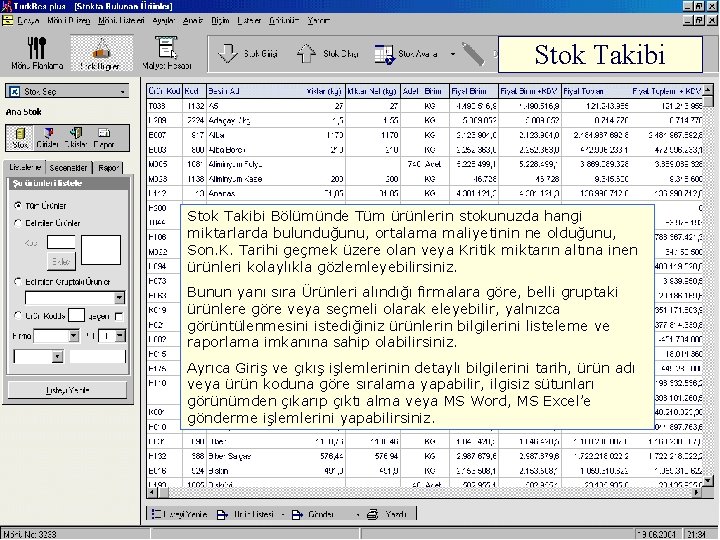Open the Analiz menu
This screenshot has height=540, width=720.
(x=192, y=21)
